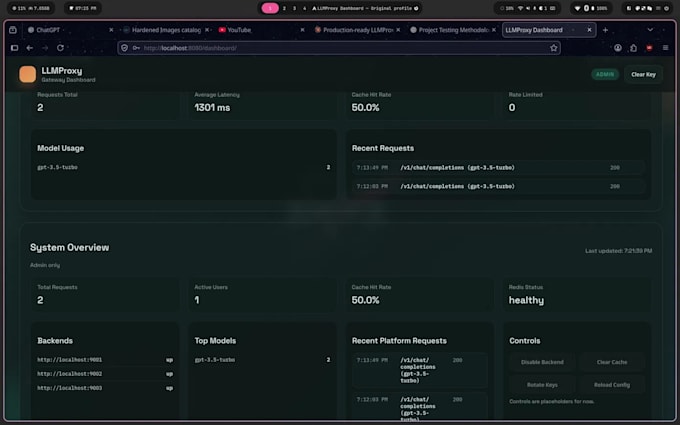Open the account profile icon in toolbar

pyautogui.click(x=618, y=48)
